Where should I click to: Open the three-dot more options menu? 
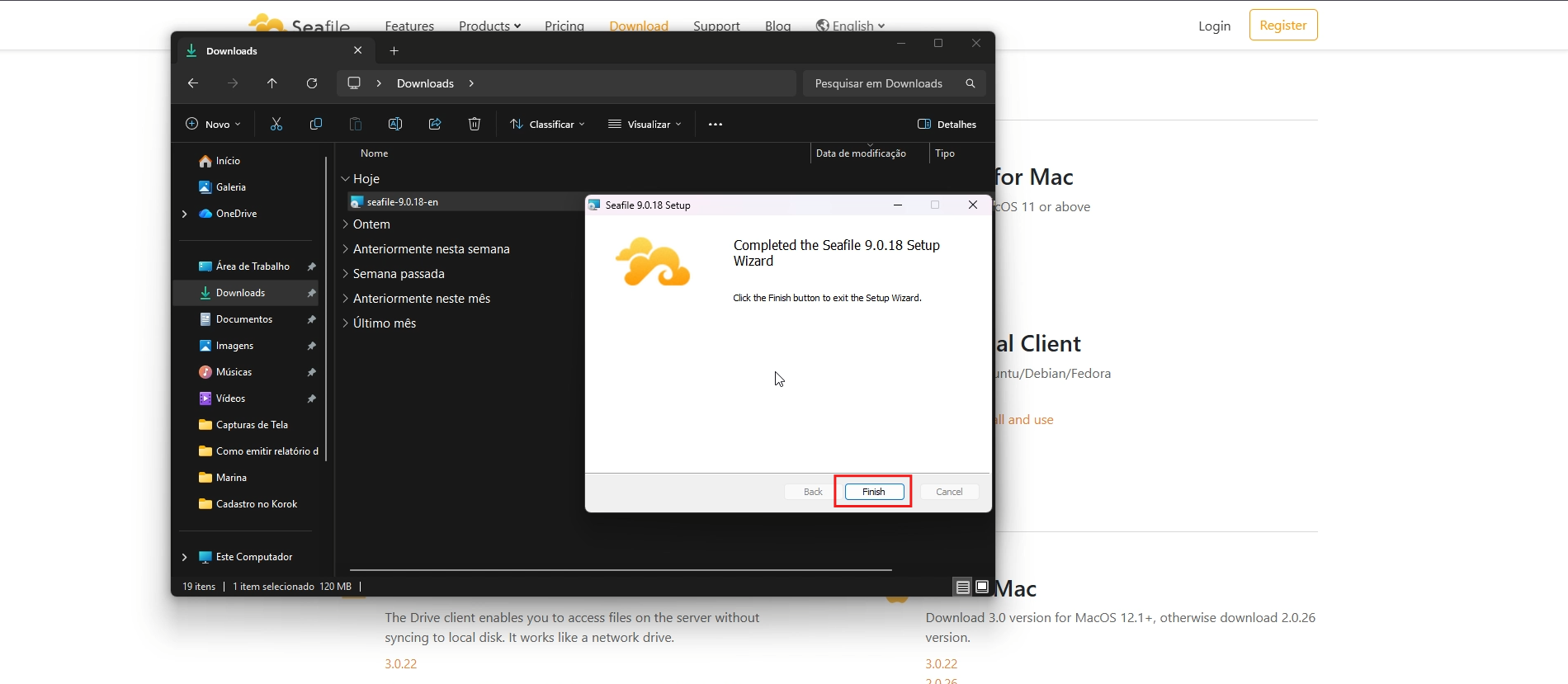tap(716, 124)
